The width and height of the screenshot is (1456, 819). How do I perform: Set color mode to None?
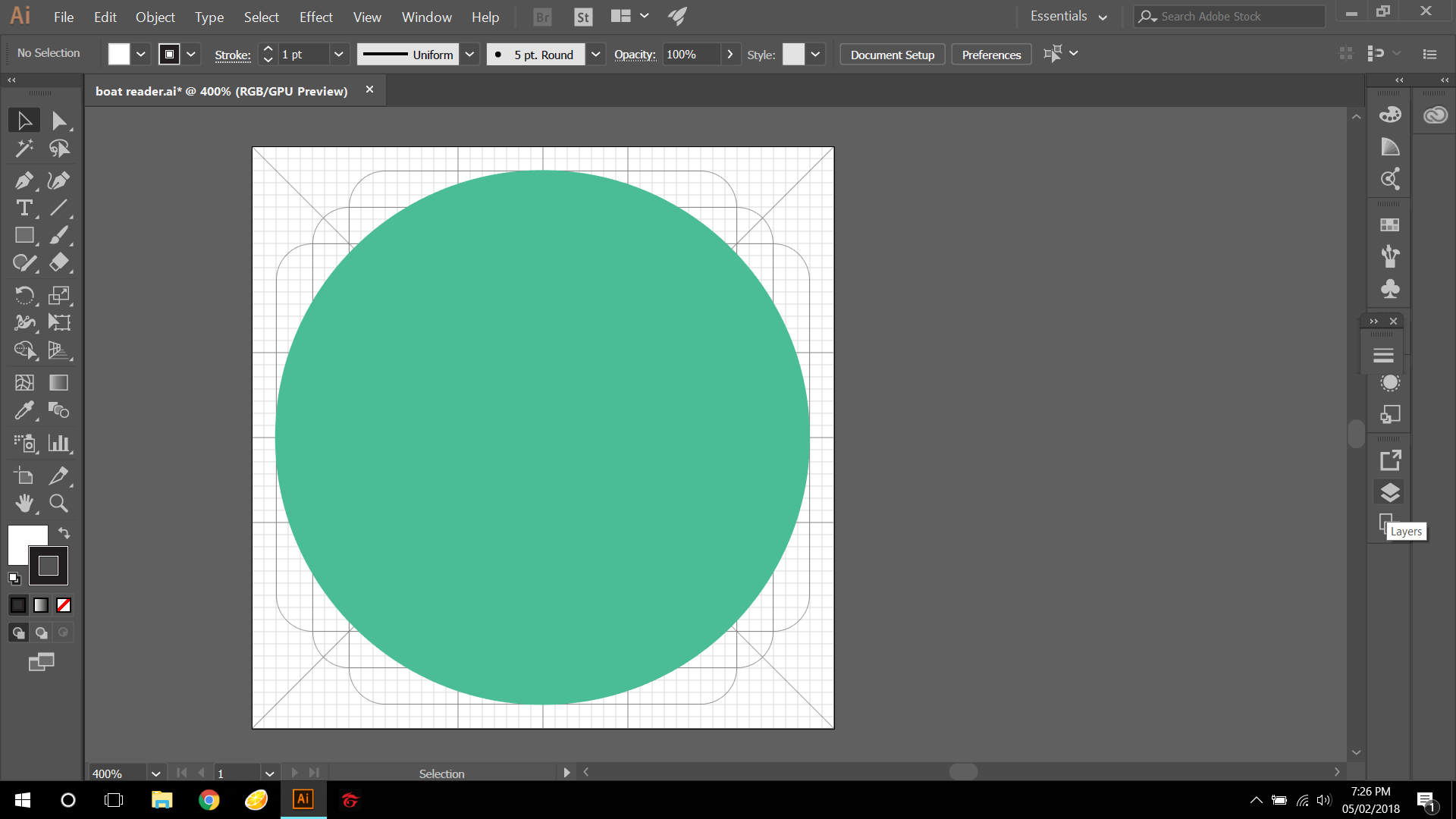64,605
